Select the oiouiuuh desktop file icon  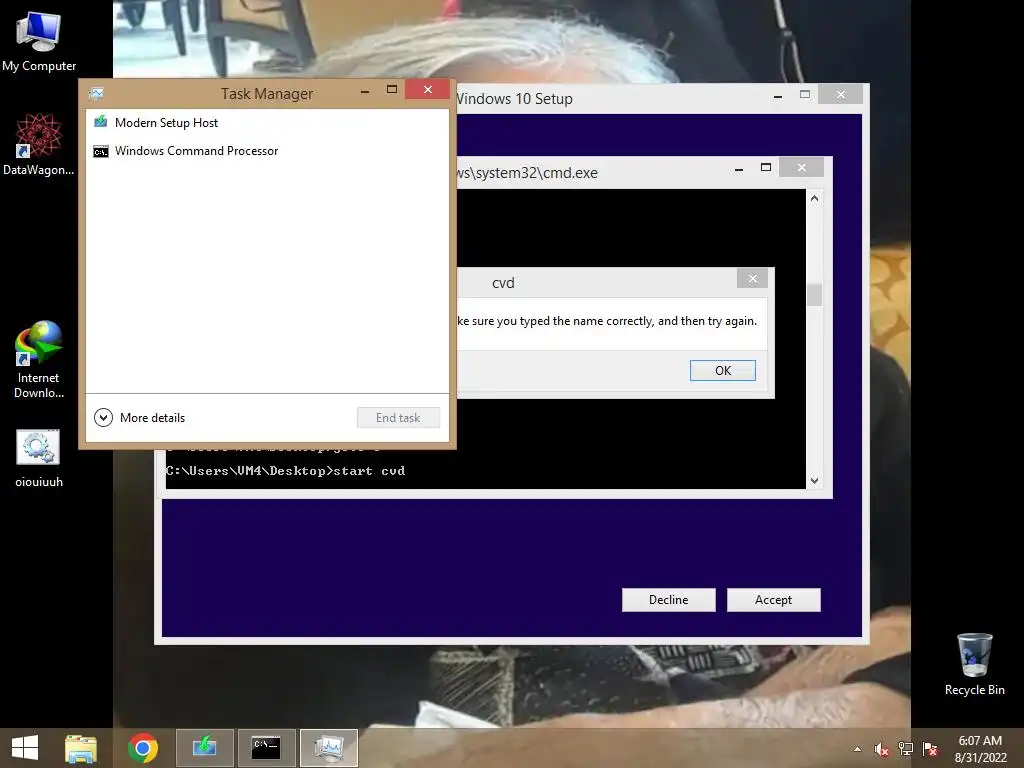click(x=39, y=458)
